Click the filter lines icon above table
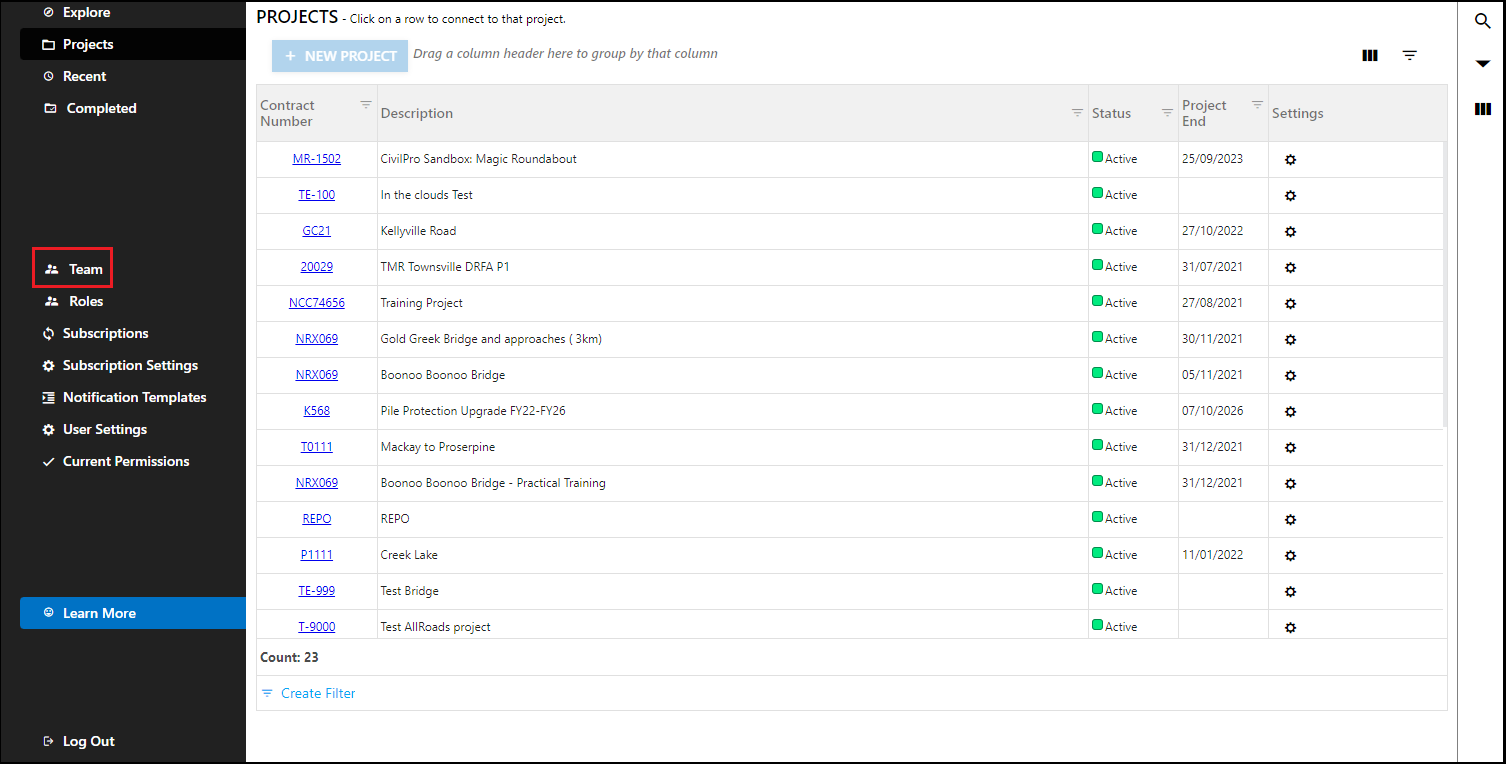 1409,56
